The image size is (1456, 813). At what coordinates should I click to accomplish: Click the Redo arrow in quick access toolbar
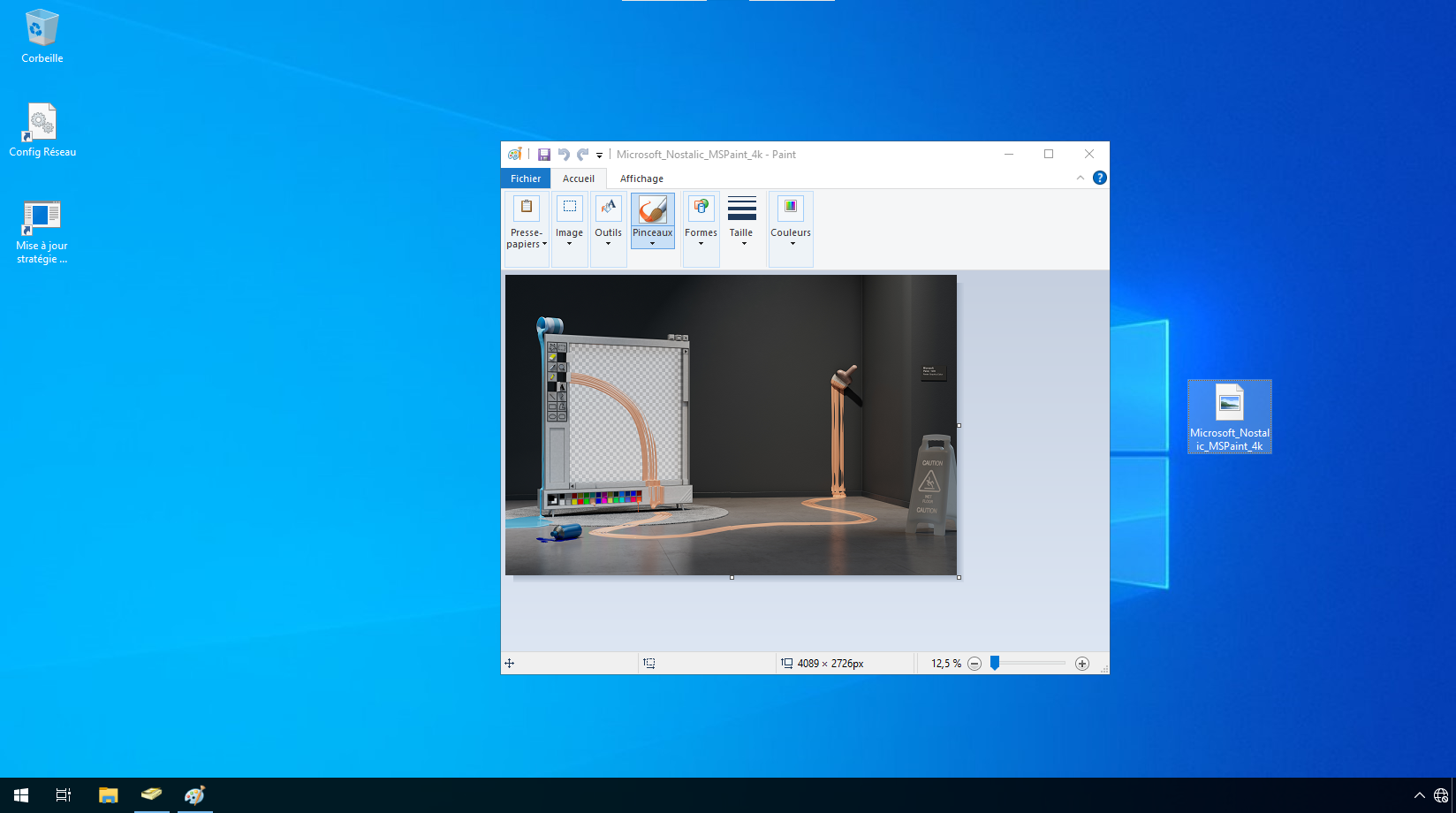[x=583, y=155]
